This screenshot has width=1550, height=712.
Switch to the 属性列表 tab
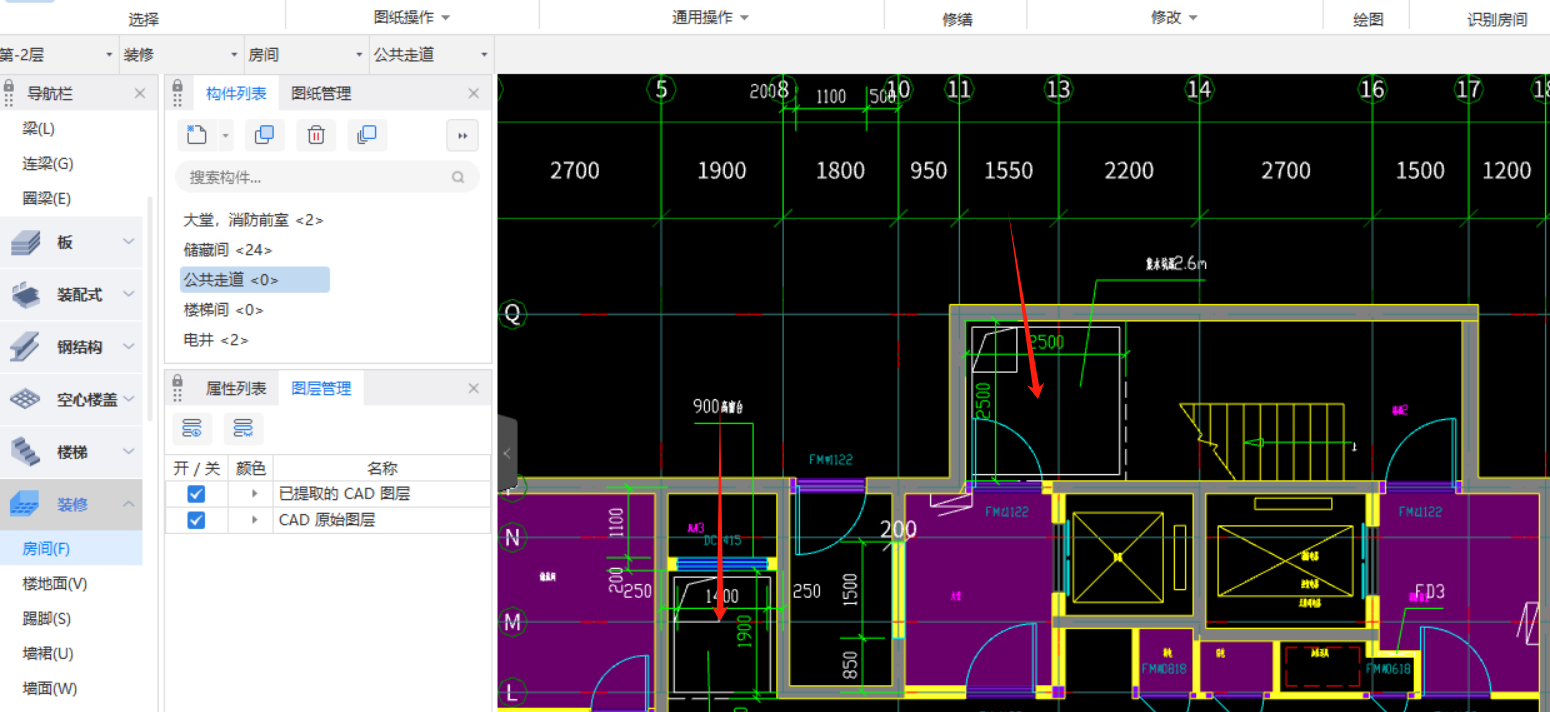coord(236,388)
